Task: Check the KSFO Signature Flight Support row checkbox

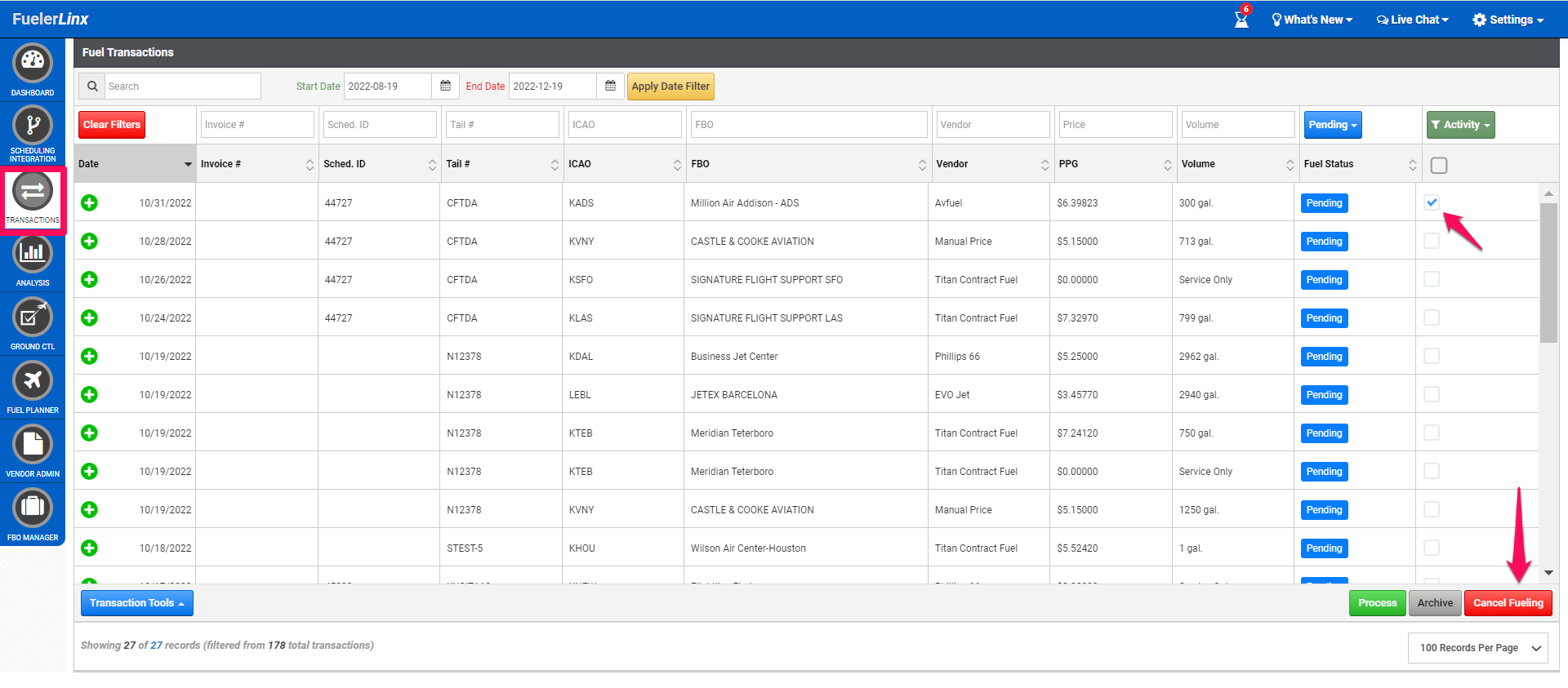Action: pos(1432,279)
